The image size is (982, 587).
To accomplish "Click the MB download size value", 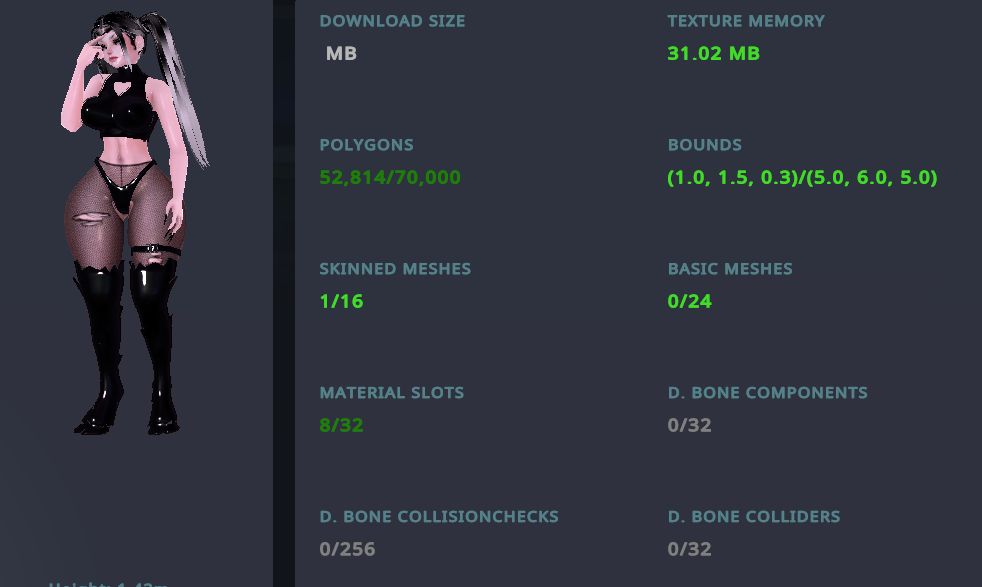I will [341, 53].
